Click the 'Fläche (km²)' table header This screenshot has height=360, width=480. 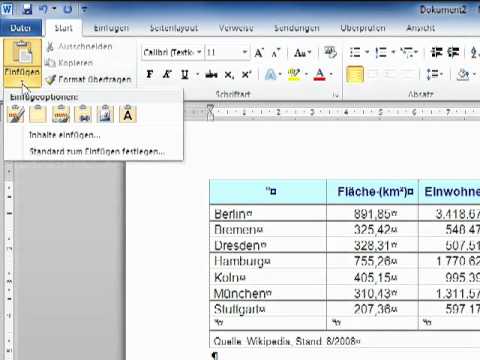pos(375,192)
